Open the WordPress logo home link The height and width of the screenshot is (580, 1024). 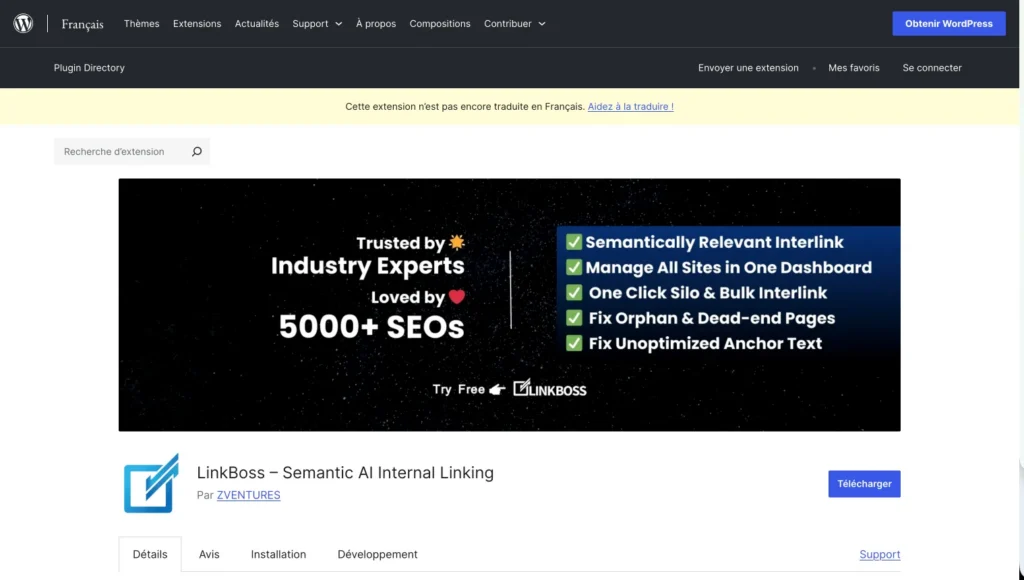tap(24, 24)
